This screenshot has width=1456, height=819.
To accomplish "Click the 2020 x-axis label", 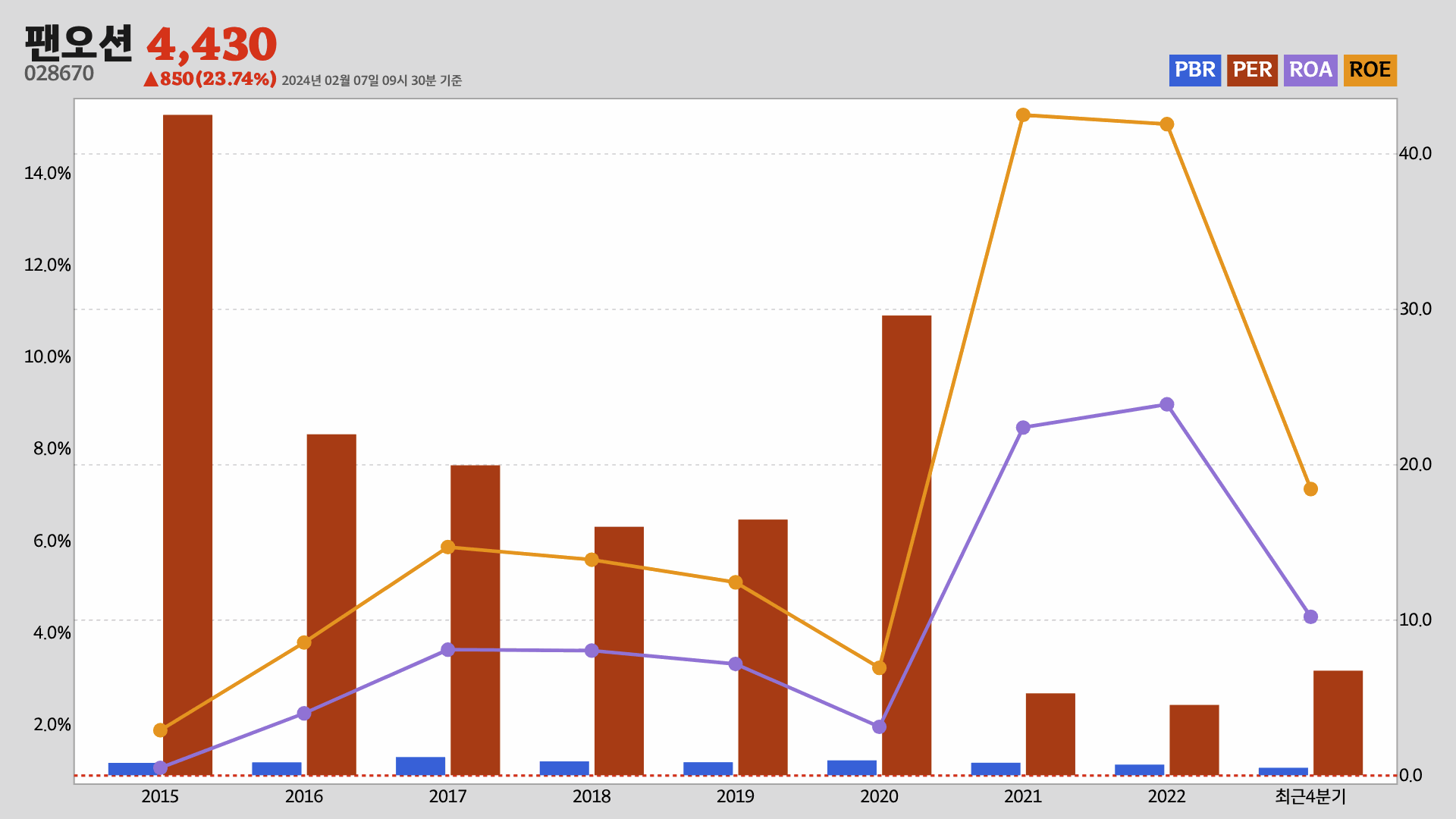I will (x=879, y=797).
